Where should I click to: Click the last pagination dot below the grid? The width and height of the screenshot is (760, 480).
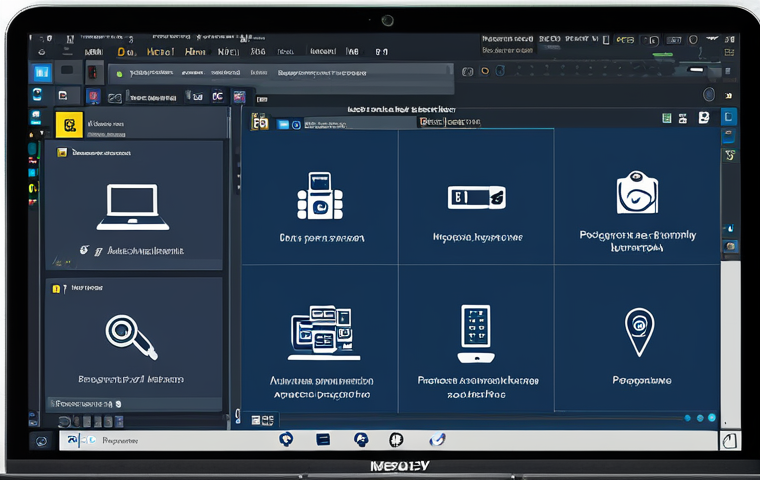[x=712, y=417]
